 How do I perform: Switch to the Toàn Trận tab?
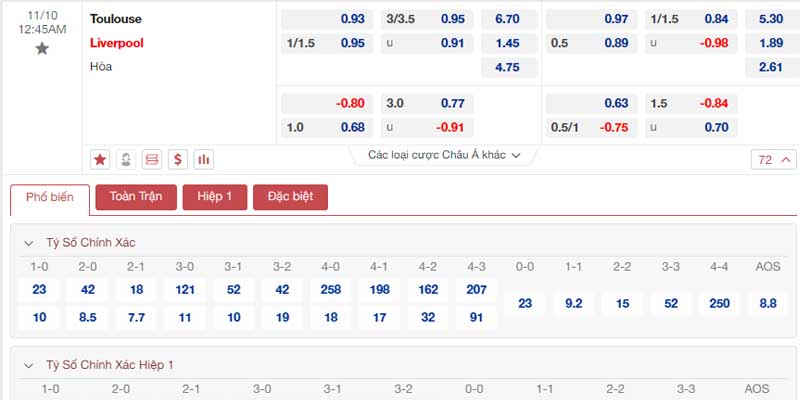click(x=136, y=197)
